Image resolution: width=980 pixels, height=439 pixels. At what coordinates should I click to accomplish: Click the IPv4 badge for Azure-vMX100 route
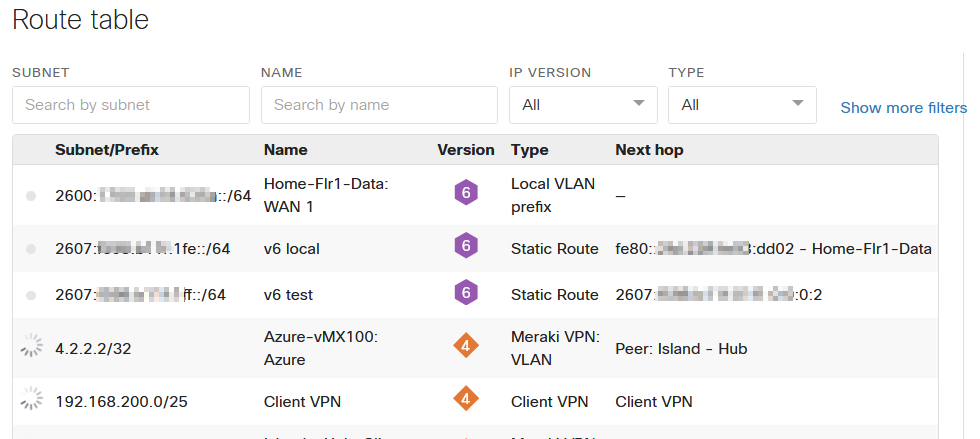(x=465, y=346)
